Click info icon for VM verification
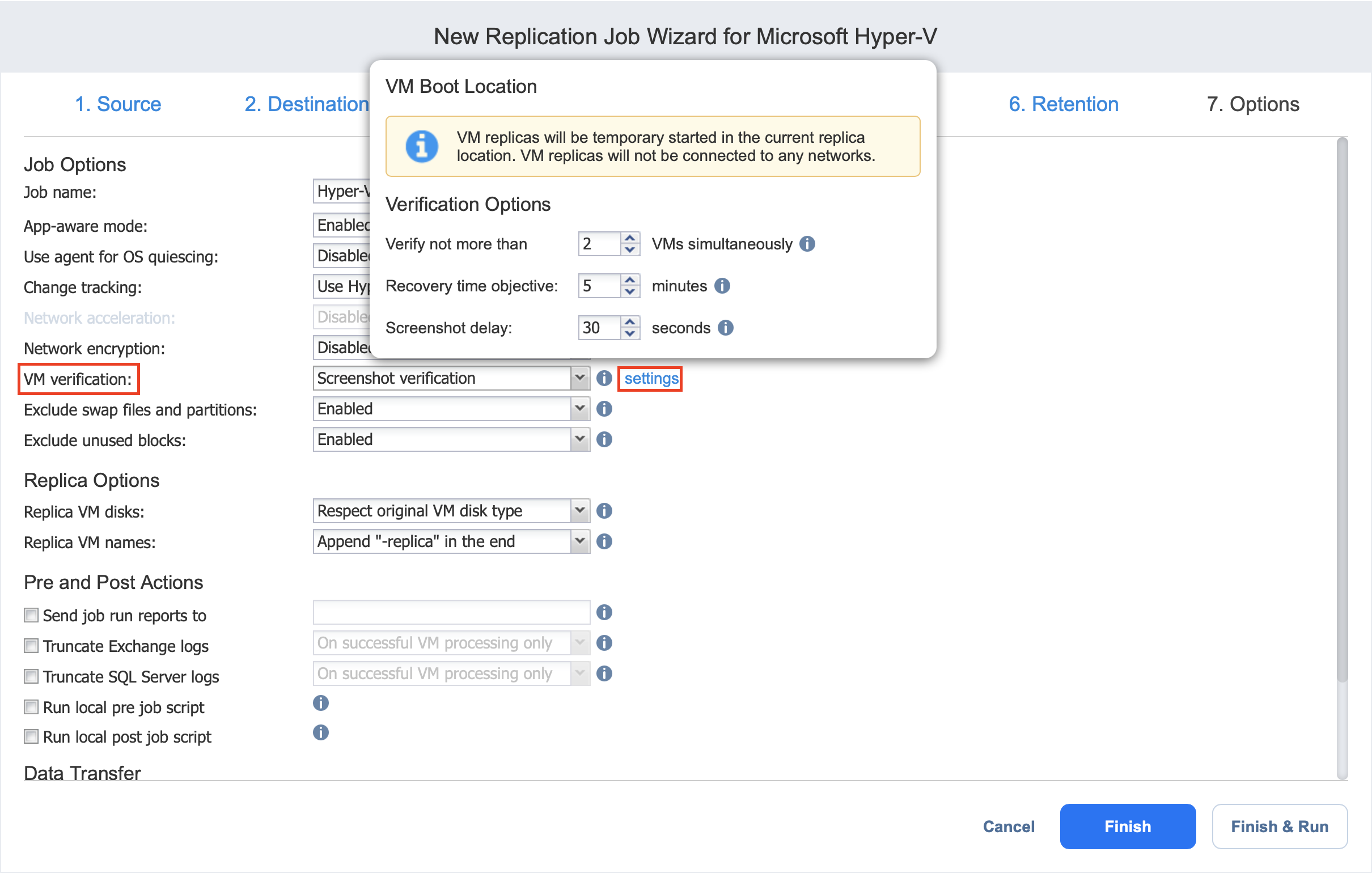This screenshot has height=873, width=1372. pyautogui.click(x=604, y=378)
